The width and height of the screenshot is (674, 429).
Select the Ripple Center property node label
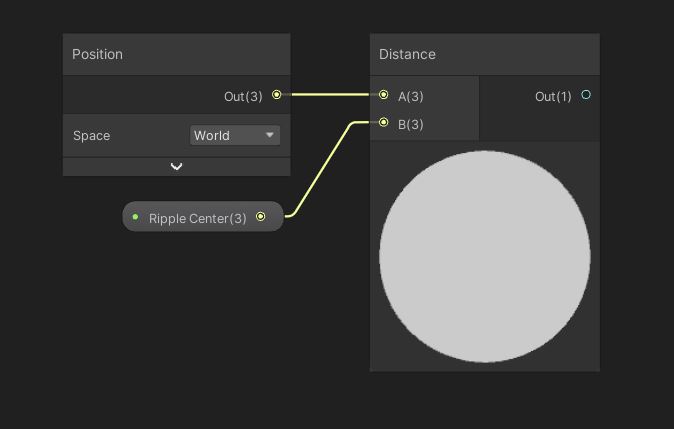197,218
